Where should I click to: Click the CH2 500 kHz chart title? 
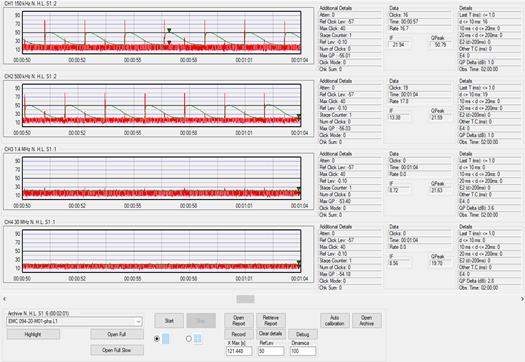click(30, 76)
